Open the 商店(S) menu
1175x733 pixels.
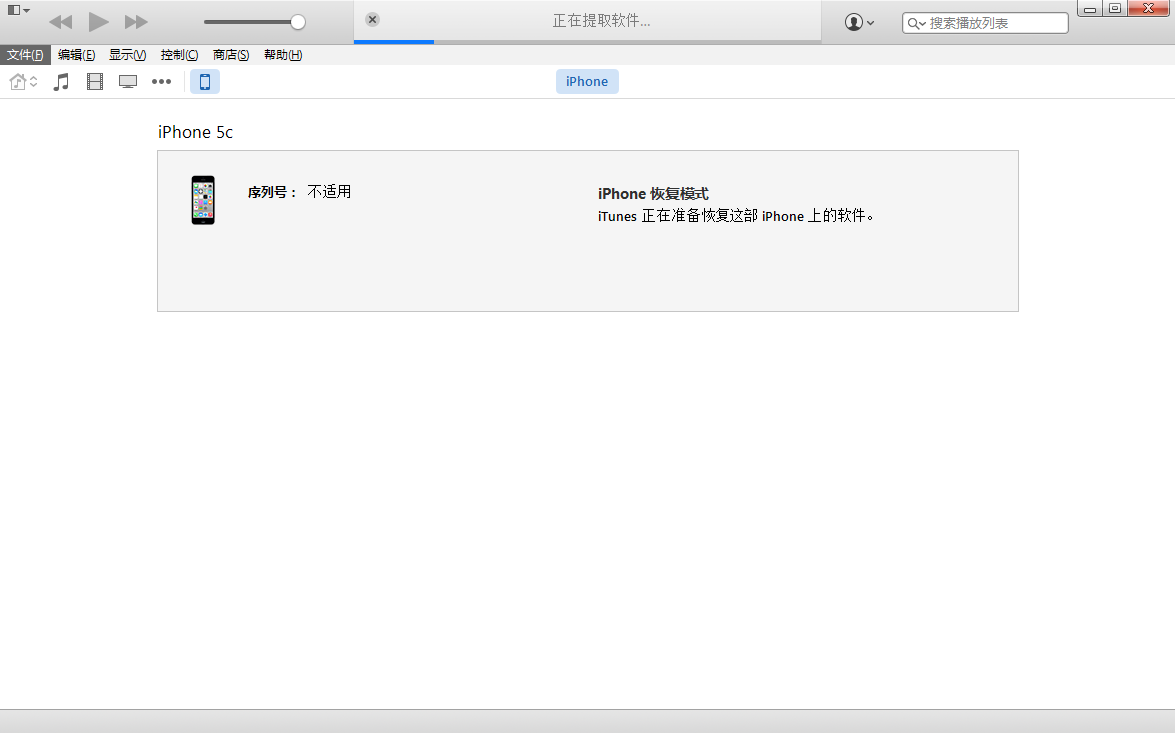[x=231, y=55]
